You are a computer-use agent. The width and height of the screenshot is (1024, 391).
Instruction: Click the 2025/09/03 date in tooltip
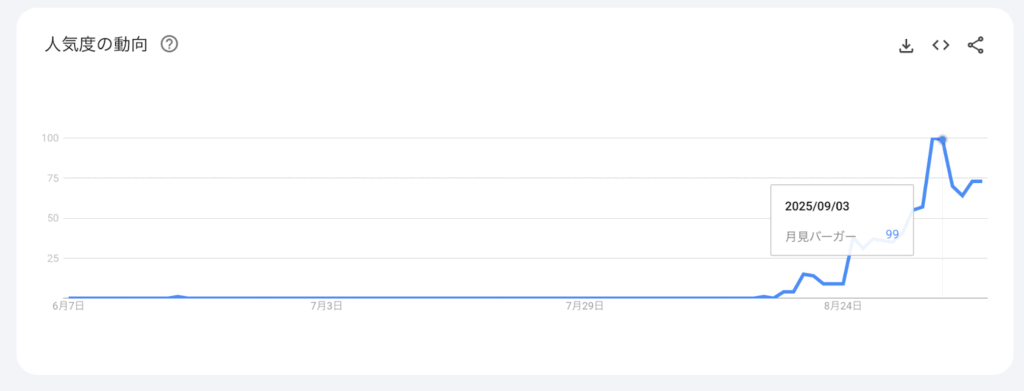(x=817, y=206)
